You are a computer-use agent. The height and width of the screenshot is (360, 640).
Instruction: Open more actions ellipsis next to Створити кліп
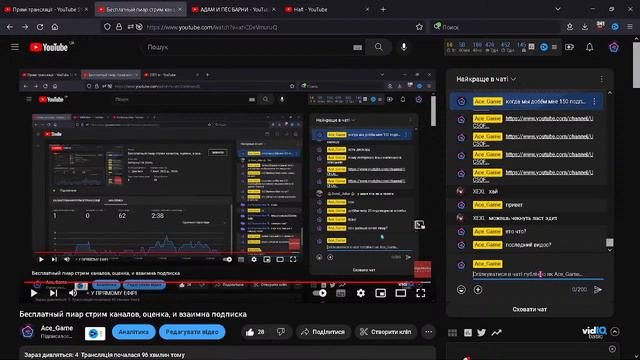(x=428, y=332)
